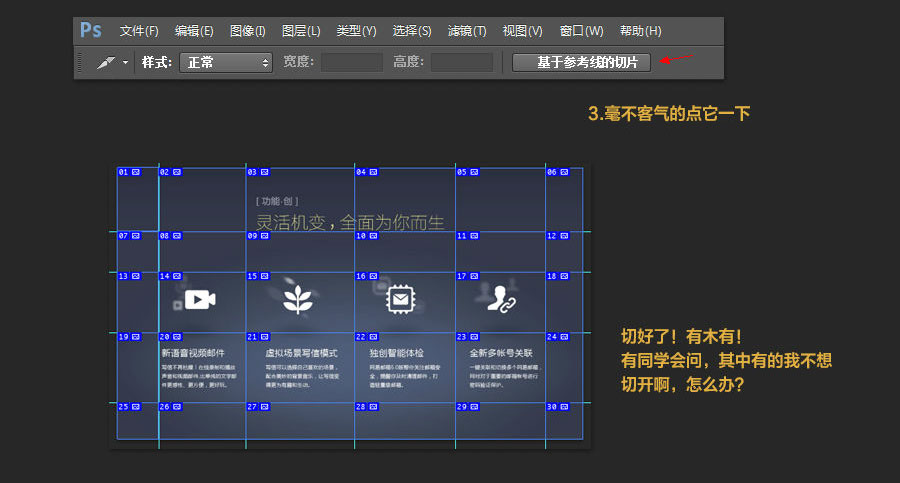
Task: Click the video camera icon in the design
Action: click(200, 299)
